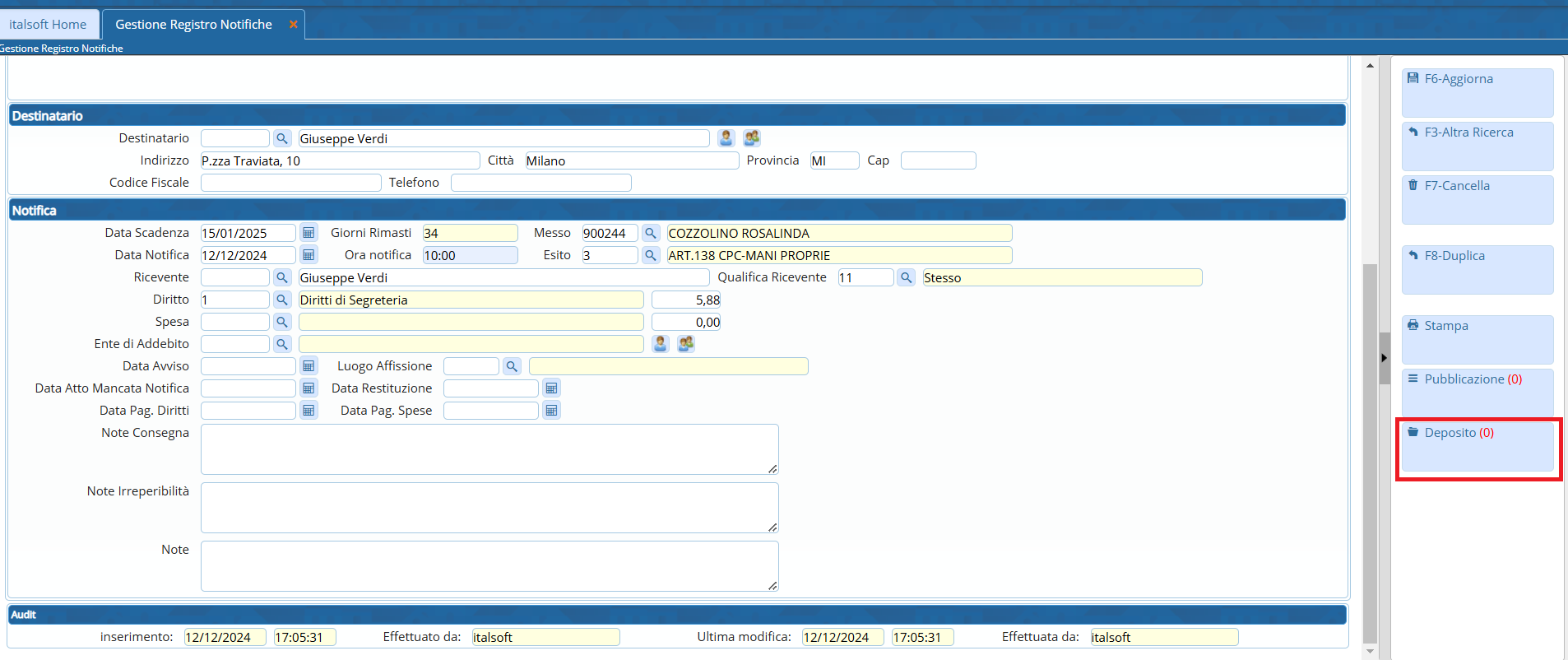
Task: Open single-person icon next to Destinatario name
Action: click(x=726, y=138)
